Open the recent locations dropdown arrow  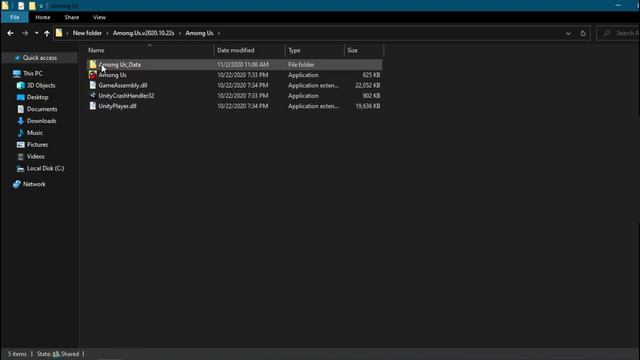(36, 33)
